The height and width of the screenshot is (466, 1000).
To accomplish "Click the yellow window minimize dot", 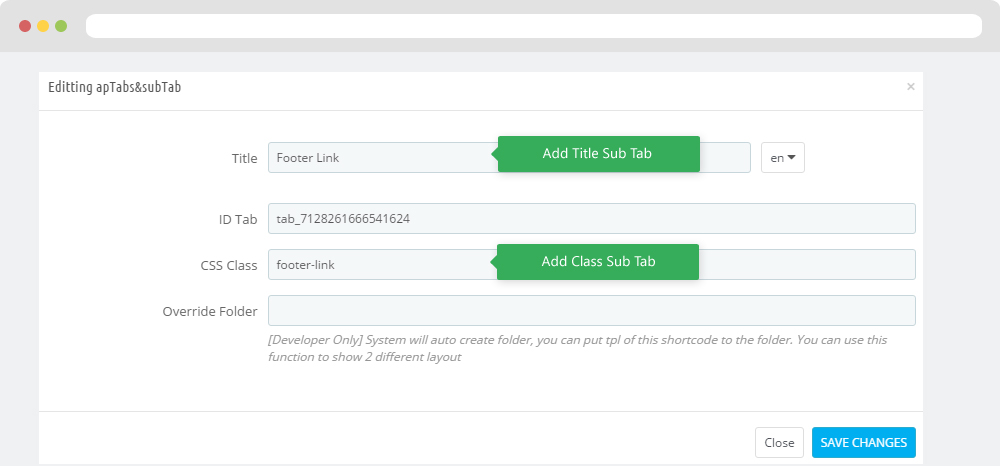I will [43, 26].
